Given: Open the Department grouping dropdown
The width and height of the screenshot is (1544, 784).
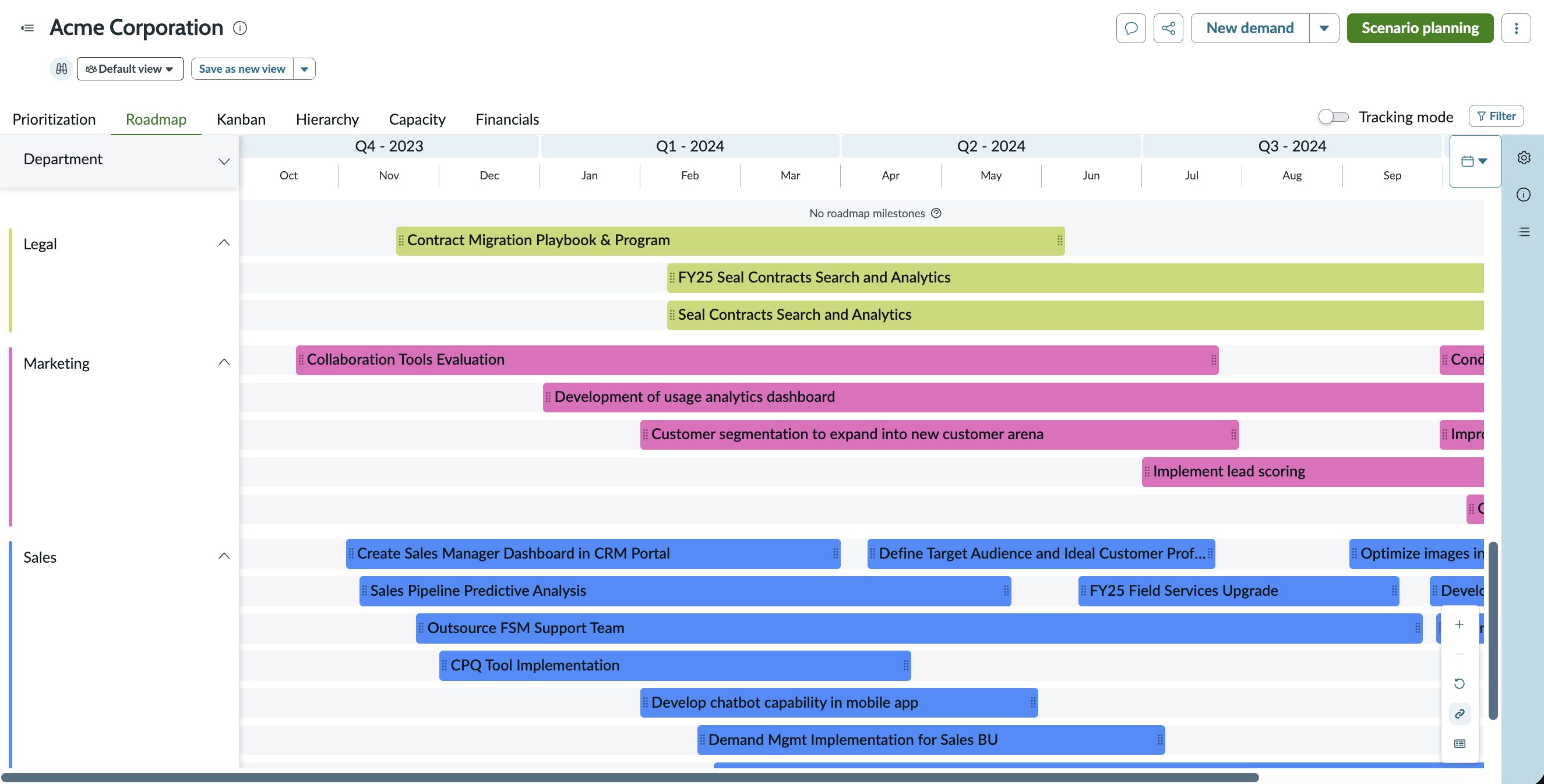Looking at the screenshot, I should coord(119,160).
